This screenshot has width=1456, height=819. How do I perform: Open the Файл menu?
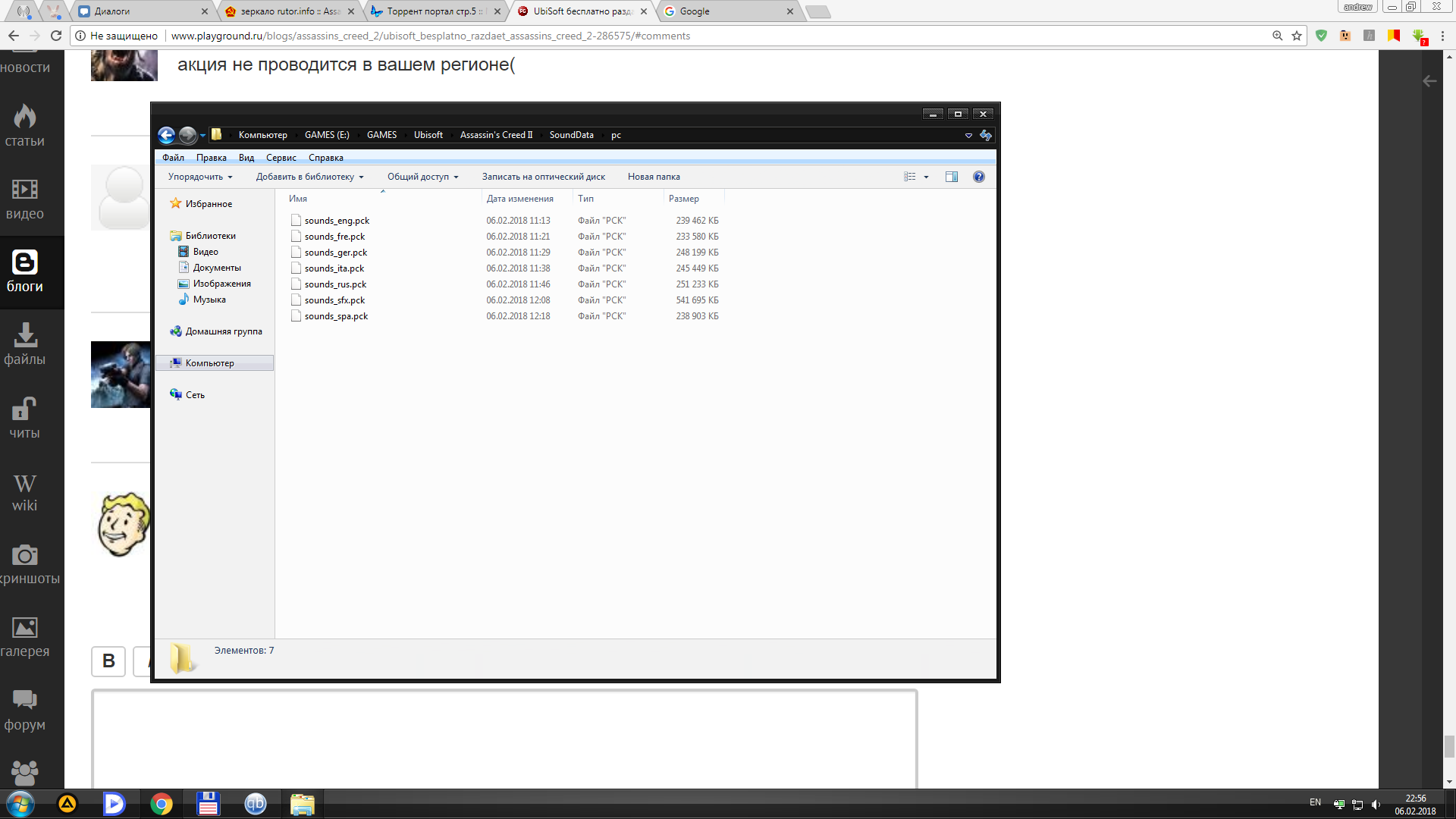pyautogui.click(x=173, y=158)
